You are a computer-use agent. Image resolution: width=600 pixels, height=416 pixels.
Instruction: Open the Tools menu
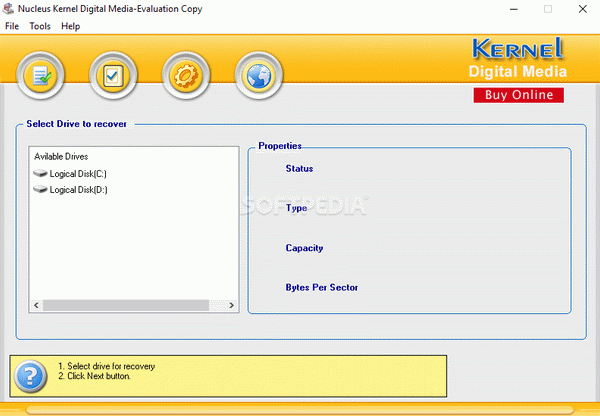tap(40, 26)
